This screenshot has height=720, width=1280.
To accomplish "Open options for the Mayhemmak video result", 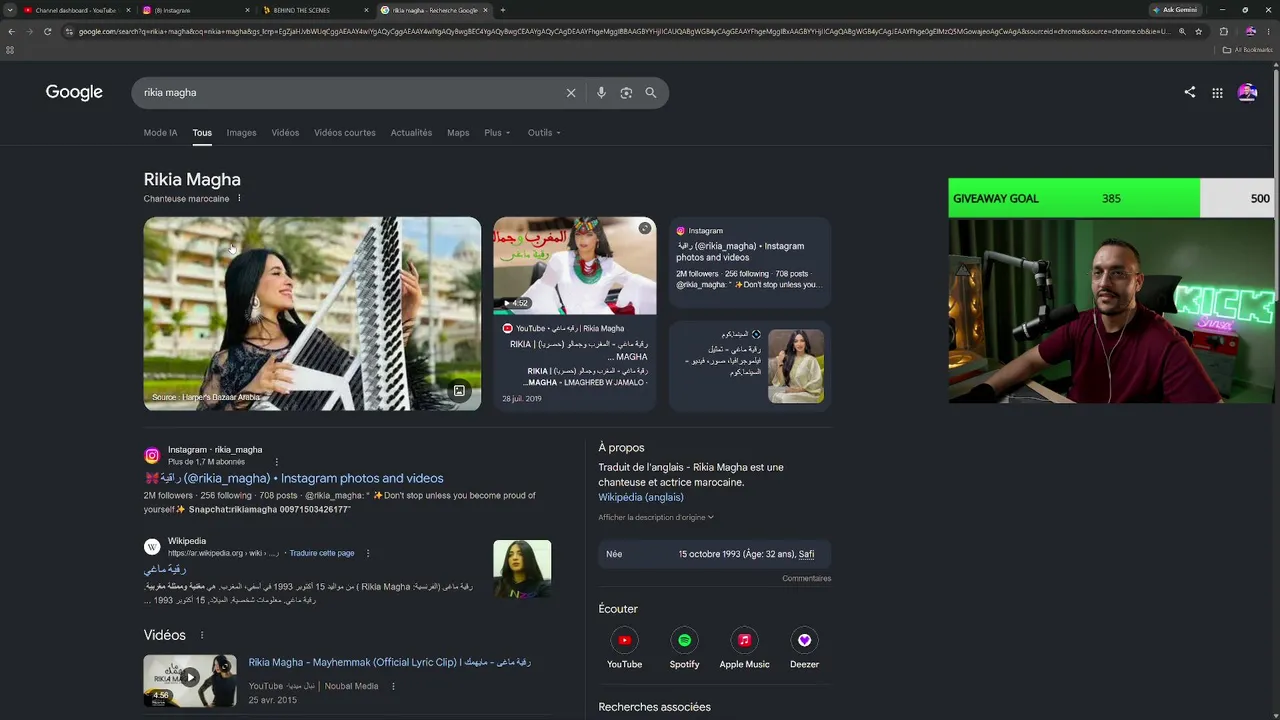I will click(x=392, y=686).
